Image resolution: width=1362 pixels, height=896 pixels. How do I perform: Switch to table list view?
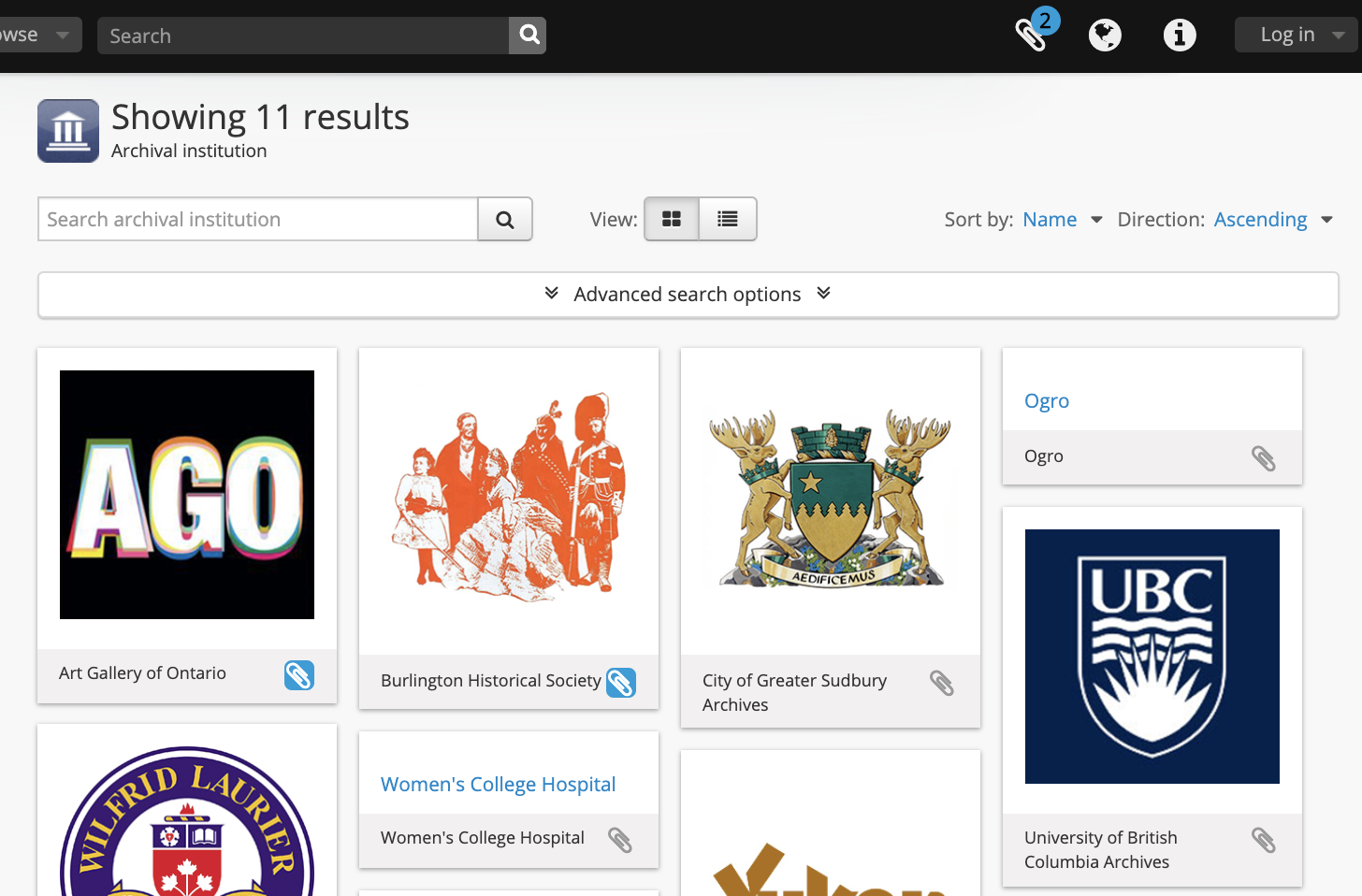pos(728,220)
